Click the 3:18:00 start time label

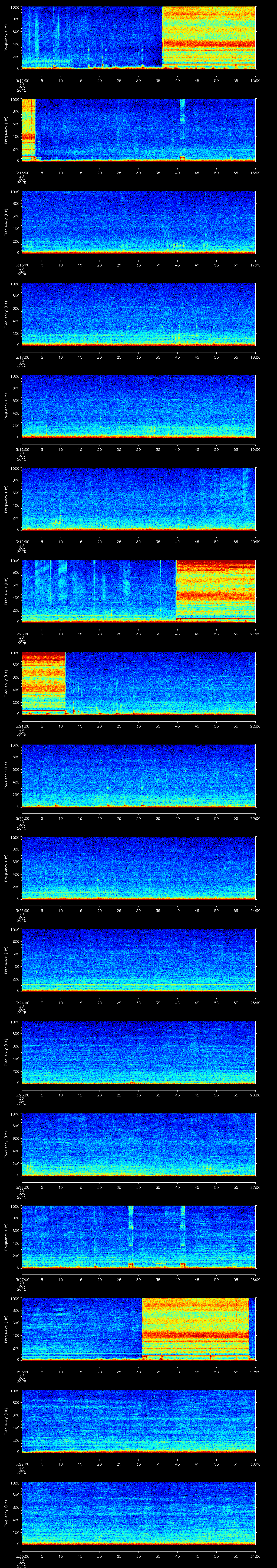[x=22, y=449]
